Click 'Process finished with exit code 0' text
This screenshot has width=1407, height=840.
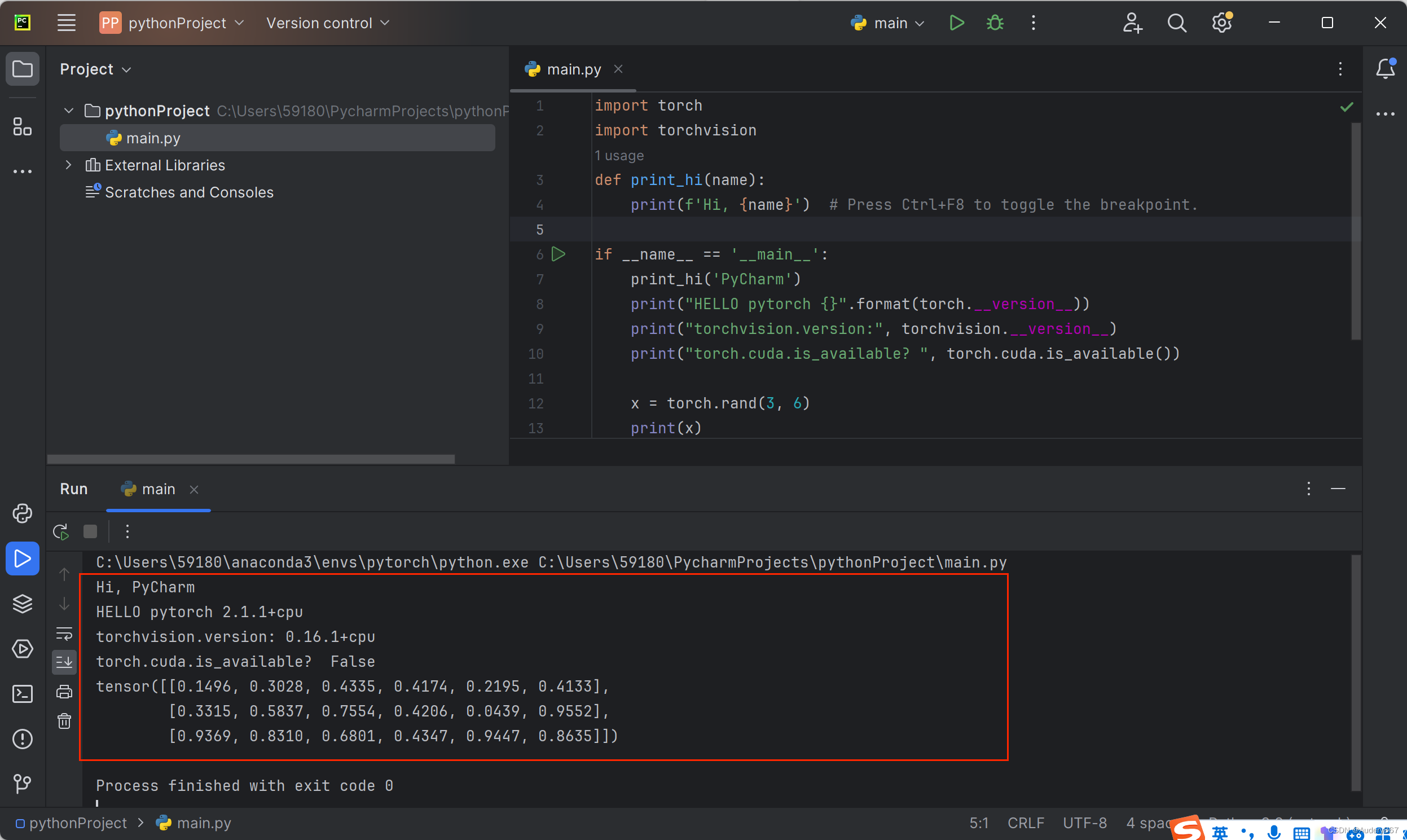coord(244,786)
